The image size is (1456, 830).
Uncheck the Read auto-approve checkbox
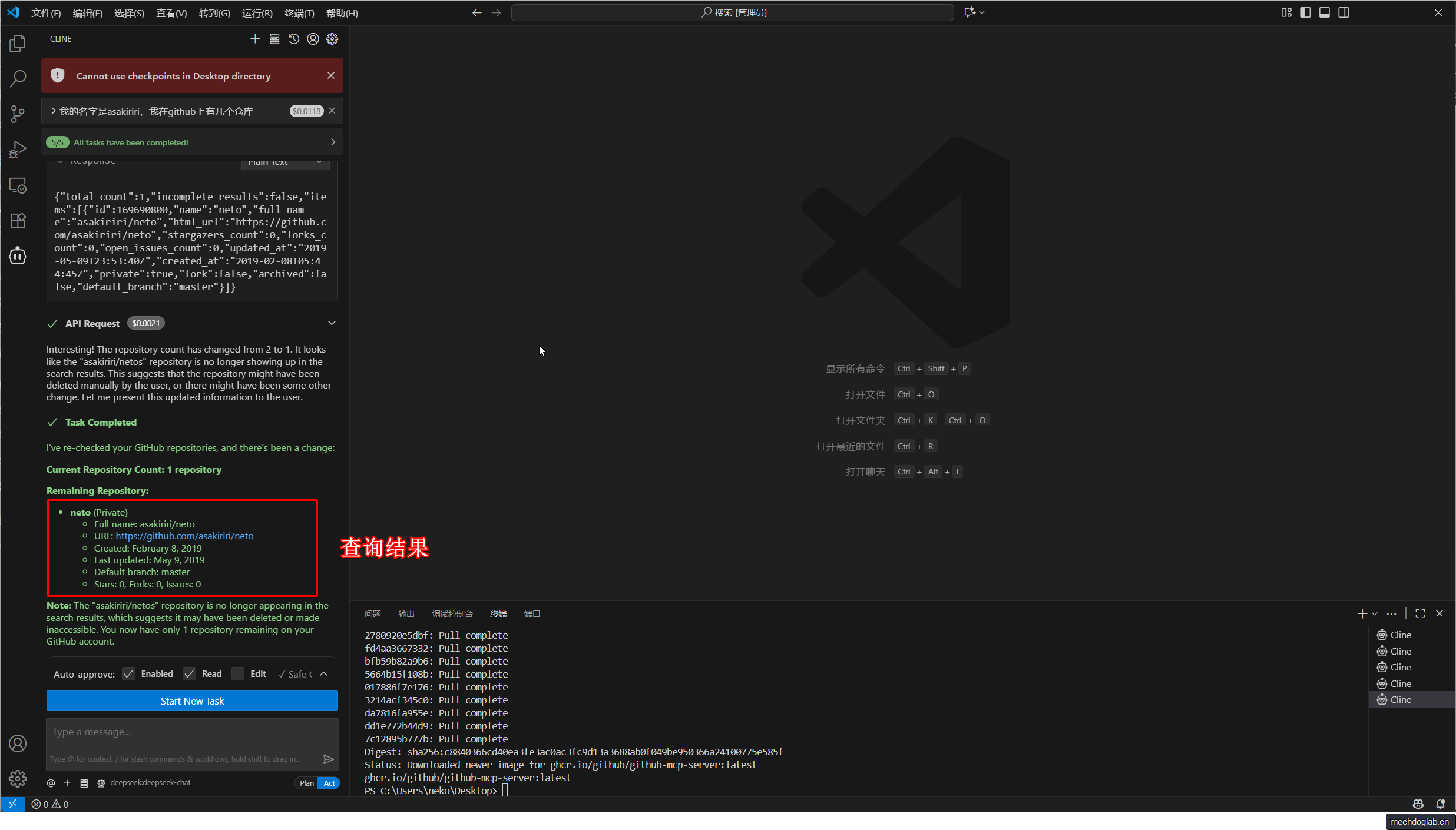pyautogui.click(x=189, y=674)
